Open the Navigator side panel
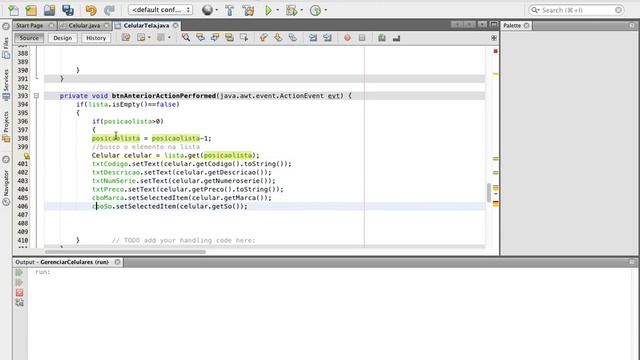The image size is (640, 360). pyautogui.click(x=6, y=187)
